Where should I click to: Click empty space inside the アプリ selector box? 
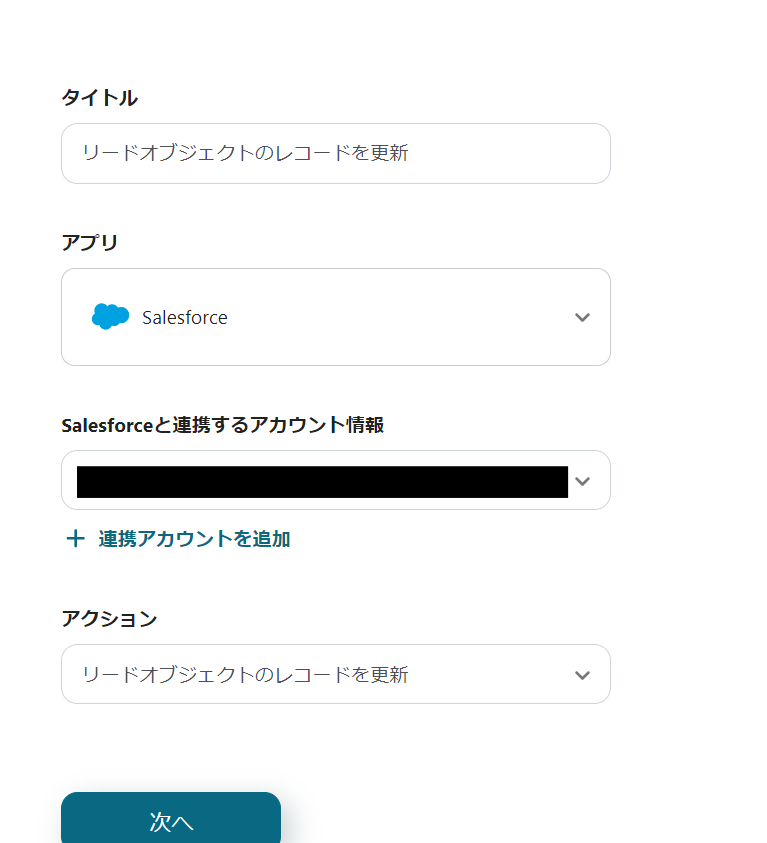(400, 317)
